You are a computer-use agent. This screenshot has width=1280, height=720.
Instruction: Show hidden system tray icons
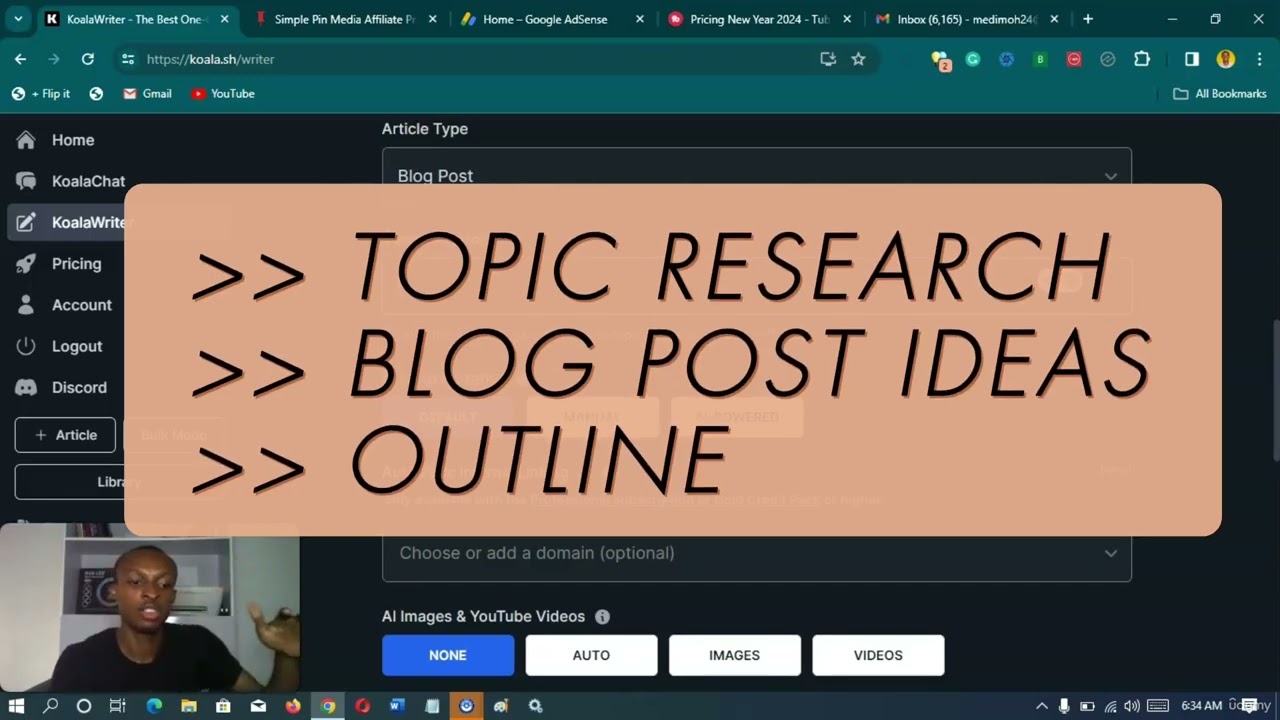pos(1042,706)
